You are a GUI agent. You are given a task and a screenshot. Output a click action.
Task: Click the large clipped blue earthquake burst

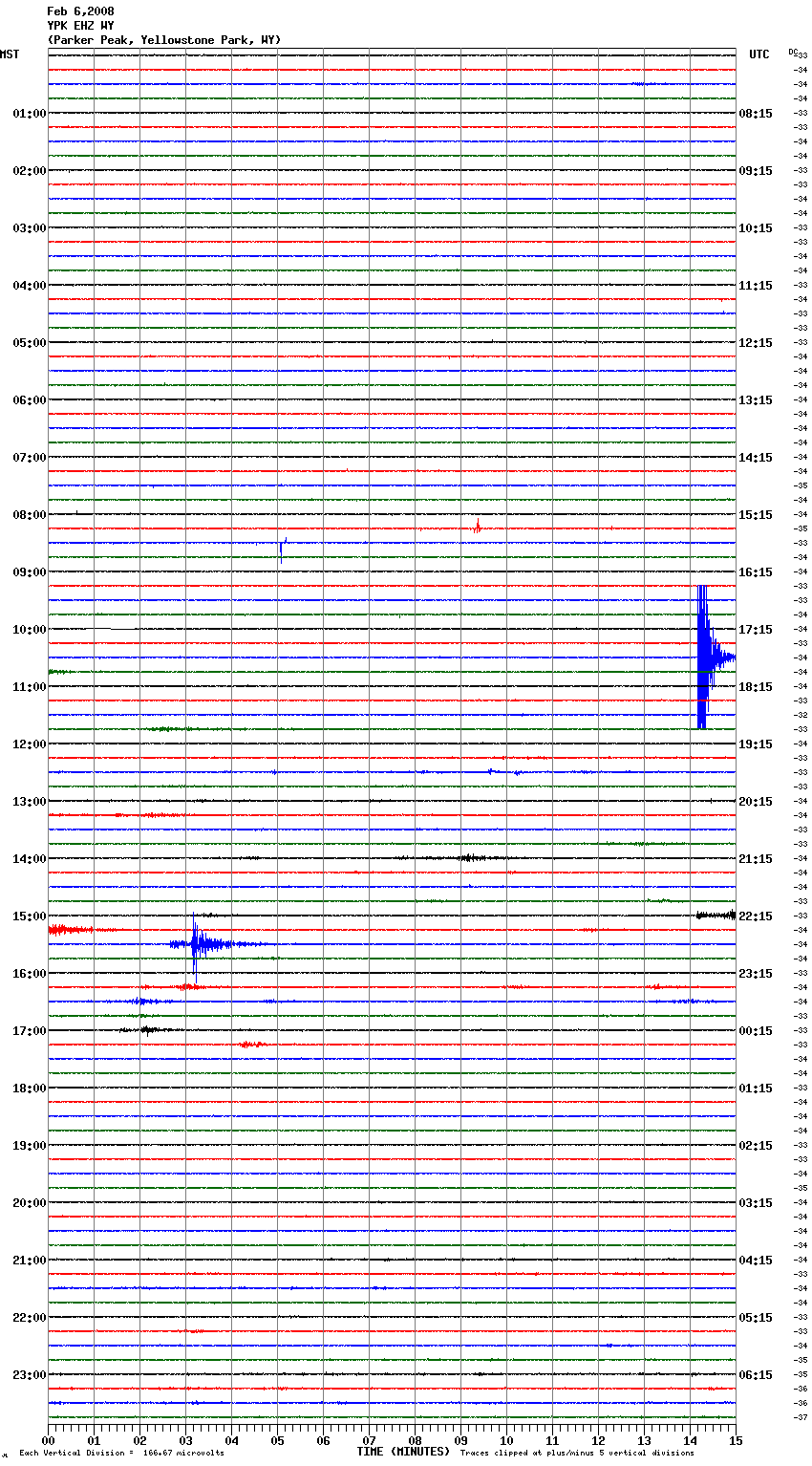pos(715,658)
